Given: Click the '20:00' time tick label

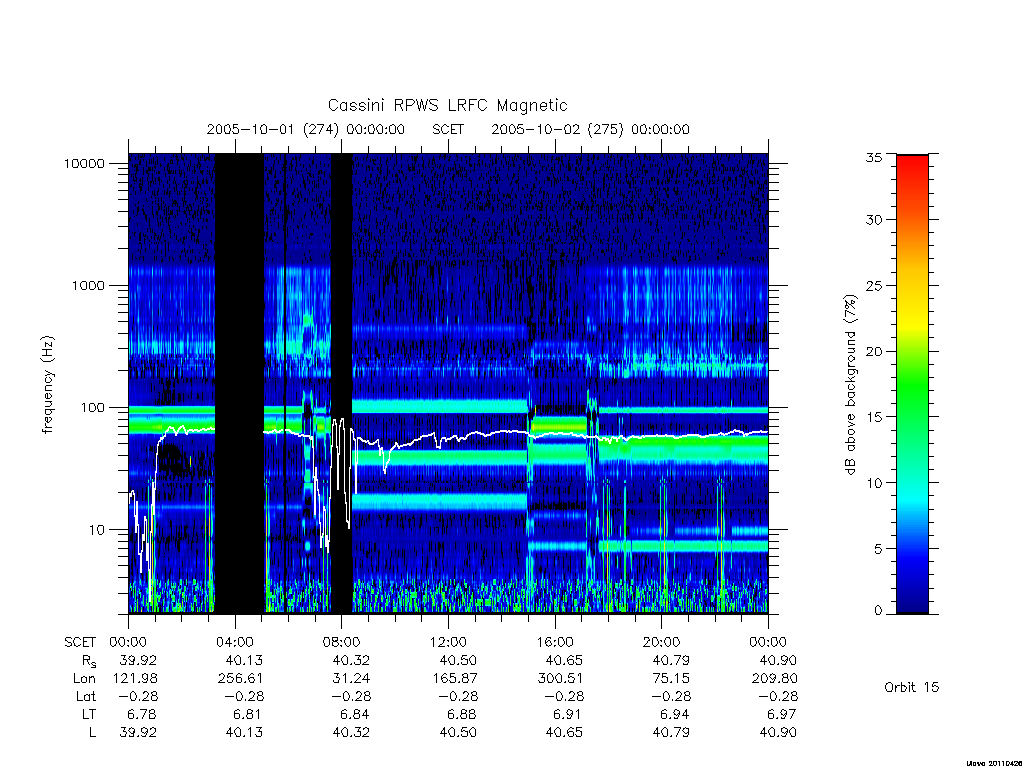Looking at the screenshot, I should coord(662,642).
